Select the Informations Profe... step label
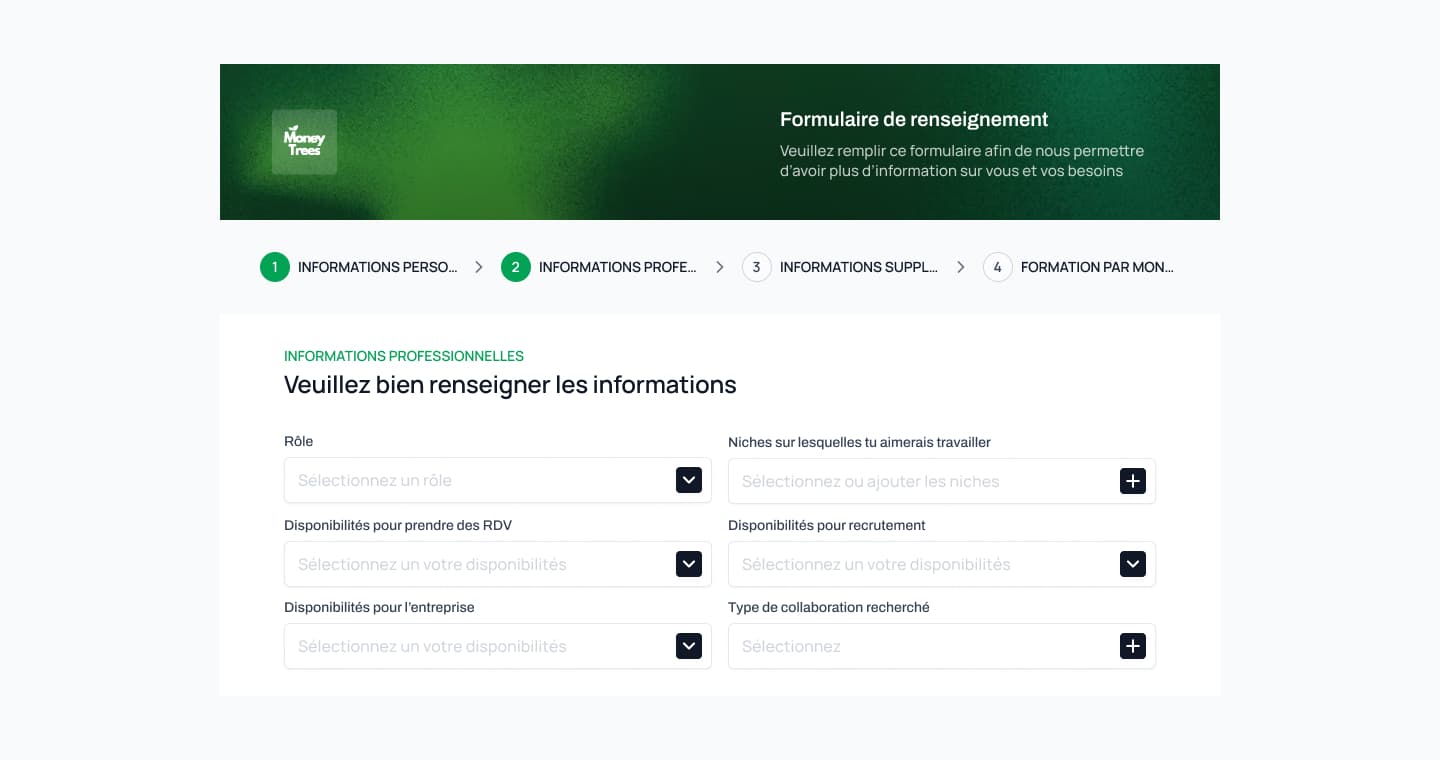1440x760 pixels. pos(617,267)
